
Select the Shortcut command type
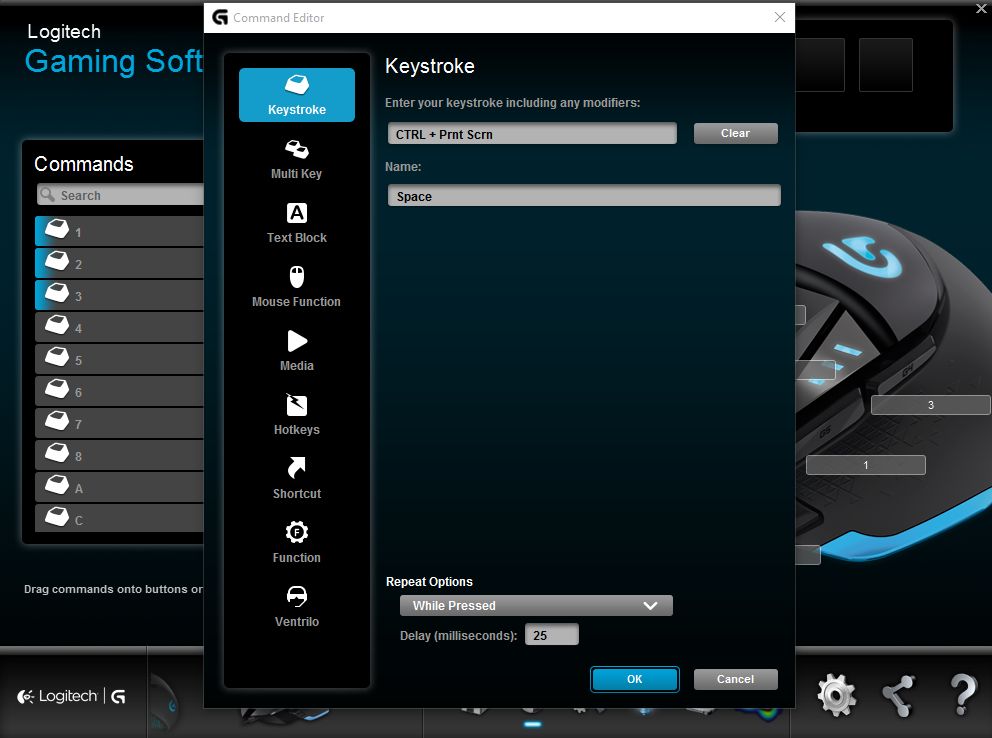(x=296, y=479)
